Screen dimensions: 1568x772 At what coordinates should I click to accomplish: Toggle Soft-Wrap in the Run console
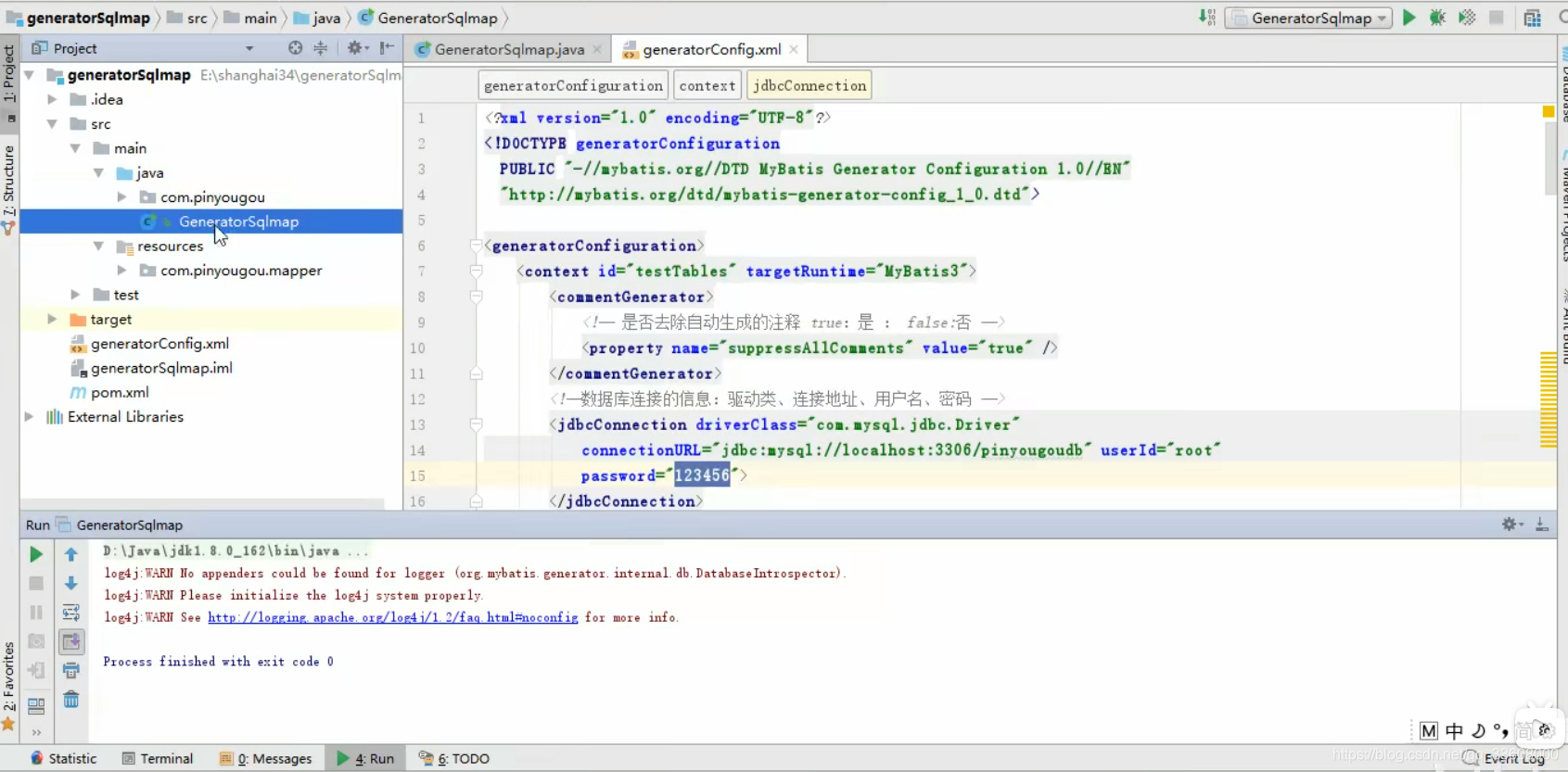[71, 613]
